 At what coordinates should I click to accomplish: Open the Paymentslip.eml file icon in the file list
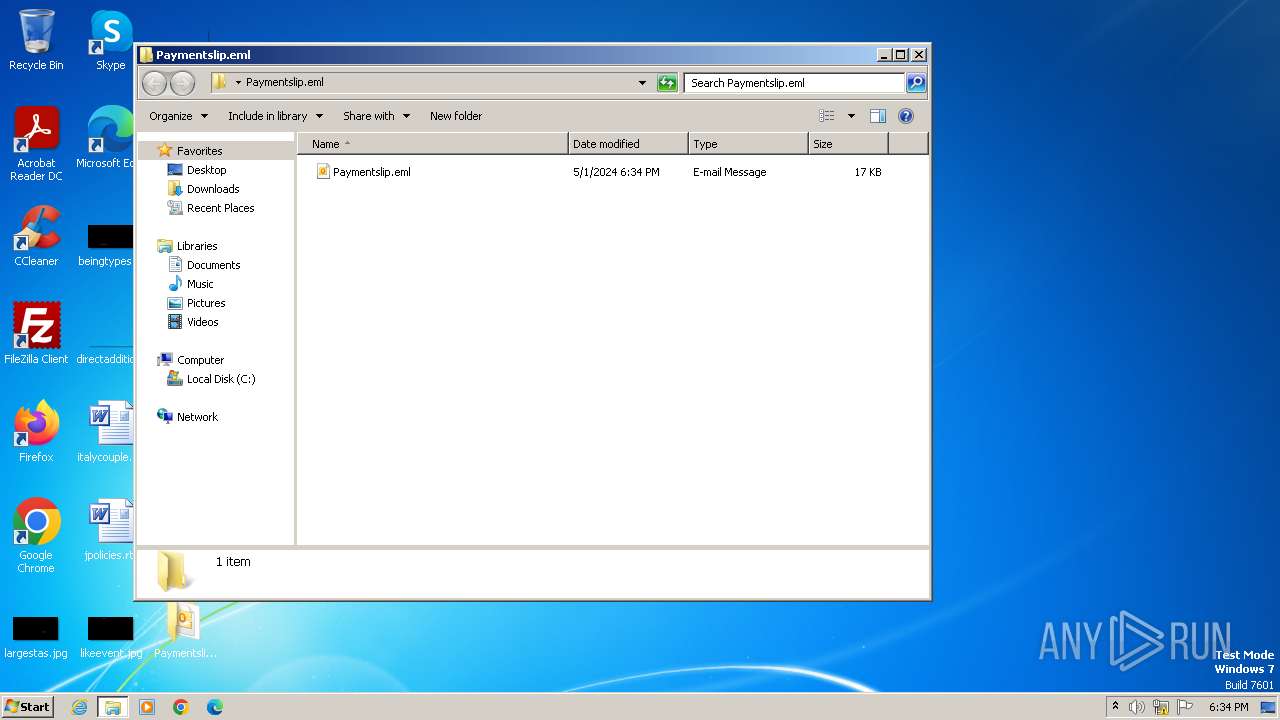pos(323,172)
